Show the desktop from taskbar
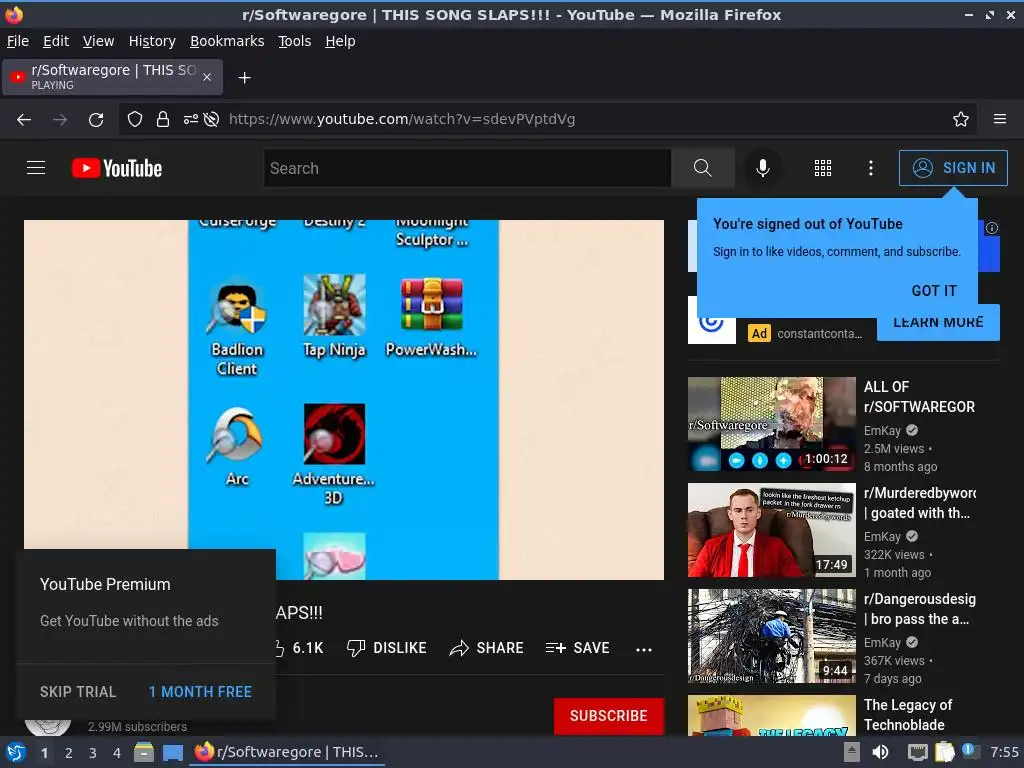The width and height of the screenshot is (1024, 768). (x=173, y=752)
